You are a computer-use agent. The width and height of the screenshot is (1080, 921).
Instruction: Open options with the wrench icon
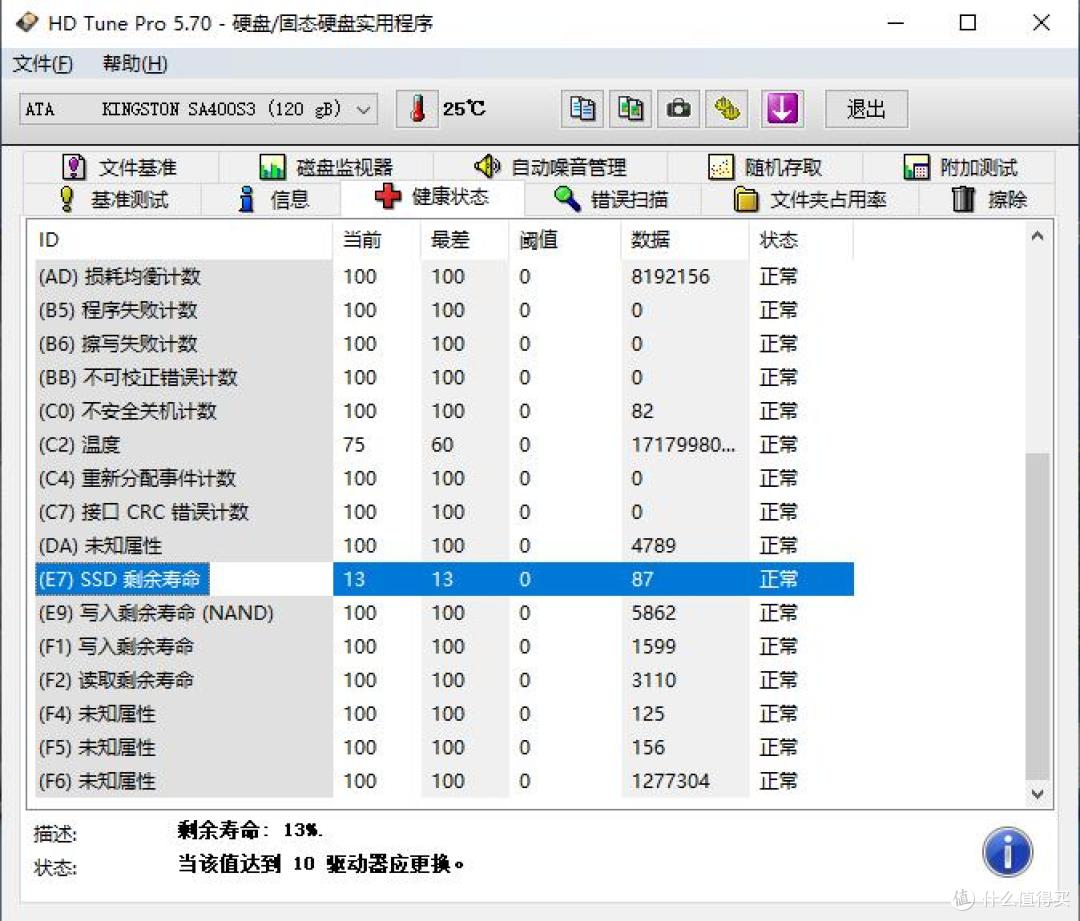727,109
